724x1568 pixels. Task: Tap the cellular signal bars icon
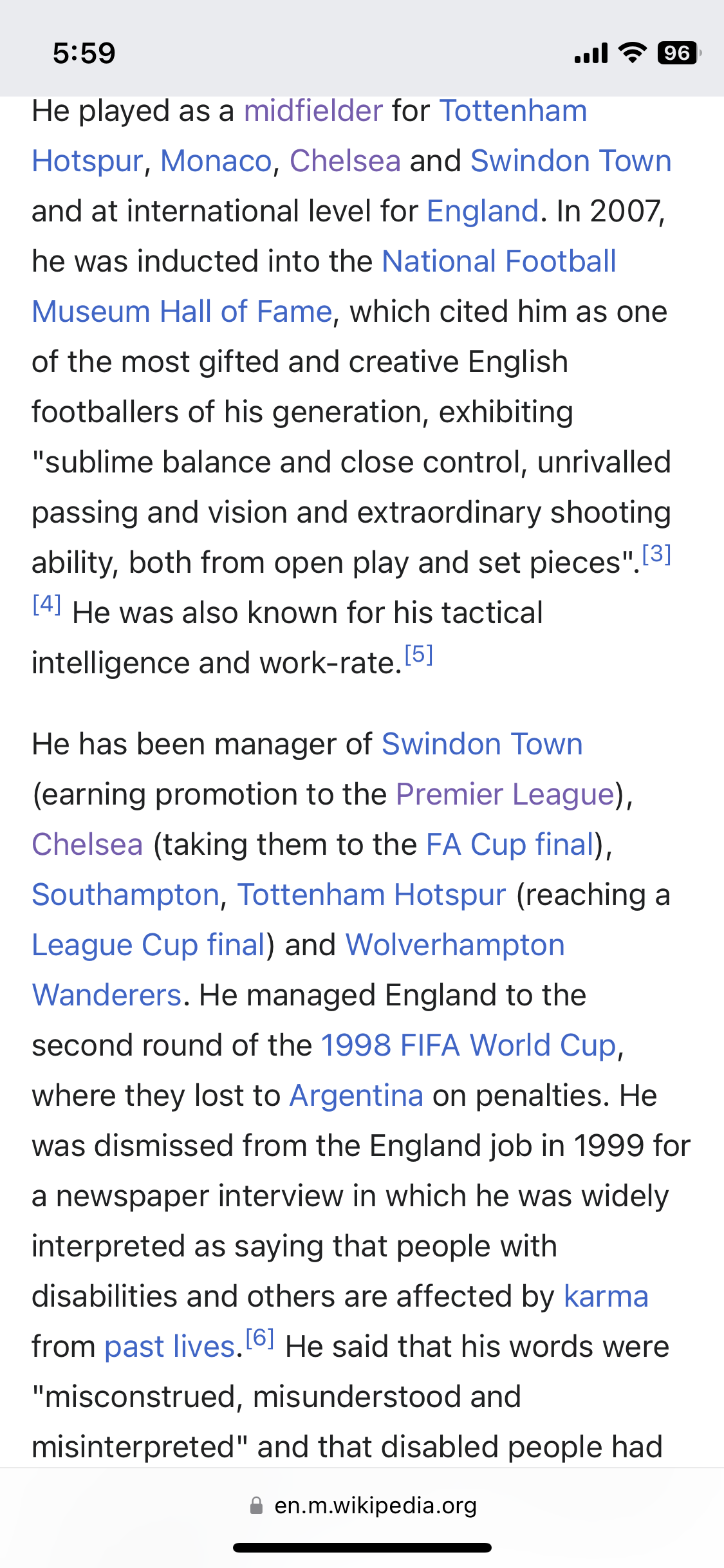point(591,53)
